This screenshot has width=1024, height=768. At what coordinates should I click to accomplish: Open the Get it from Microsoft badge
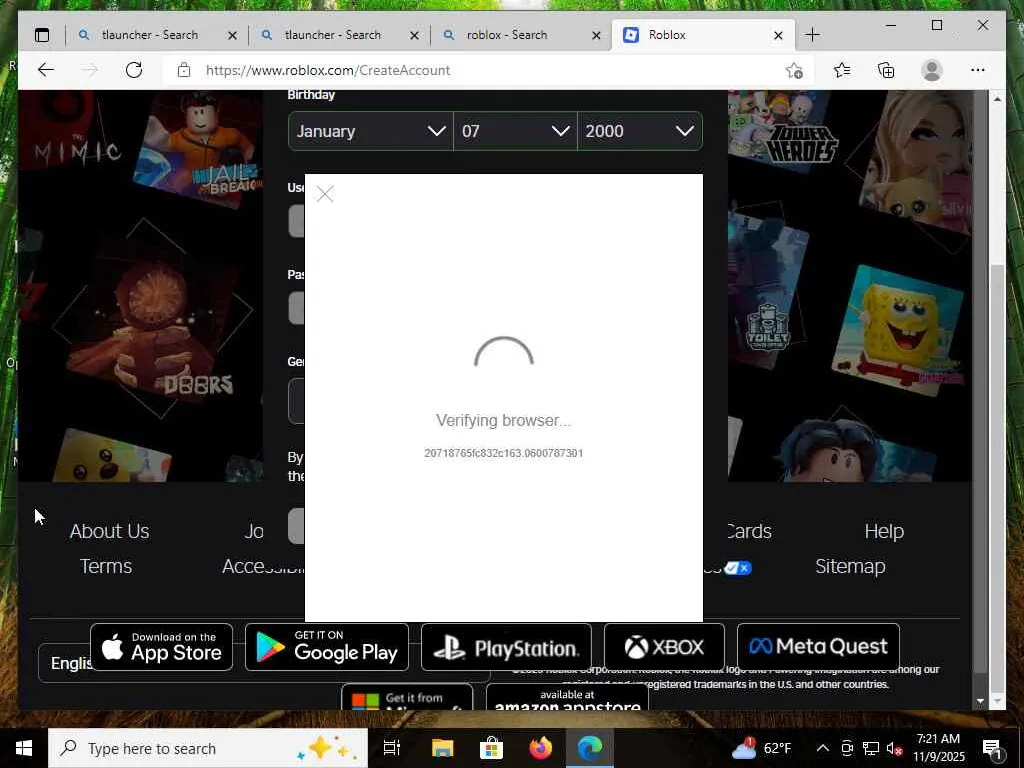click(407, 697)
